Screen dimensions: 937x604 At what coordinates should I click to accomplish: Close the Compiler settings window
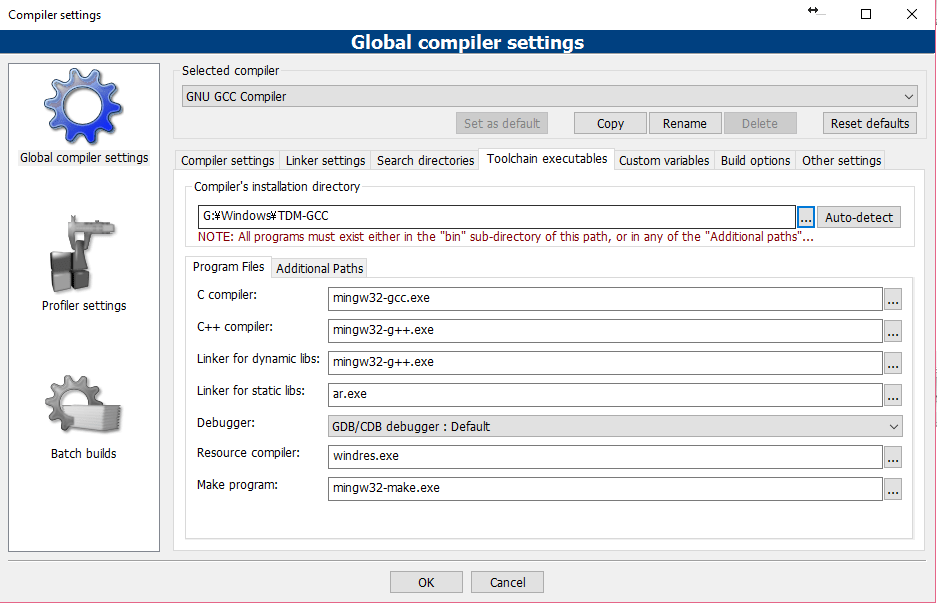click(911, 14)
